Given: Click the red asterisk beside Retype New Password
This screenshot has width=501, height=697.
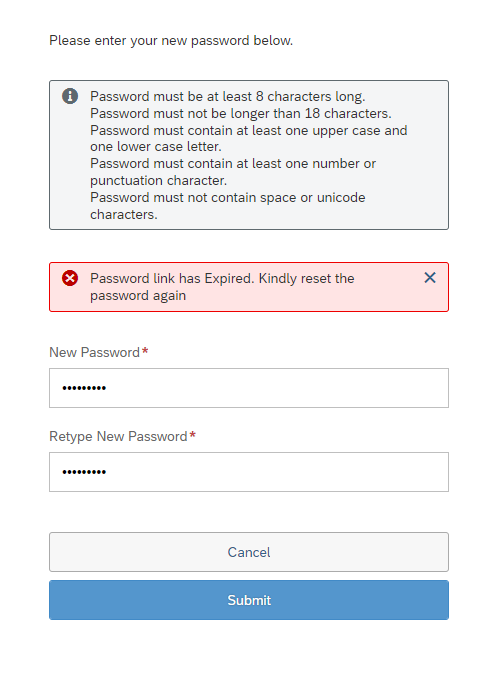Looking at the screenshot, I should [x=192, y=435].
